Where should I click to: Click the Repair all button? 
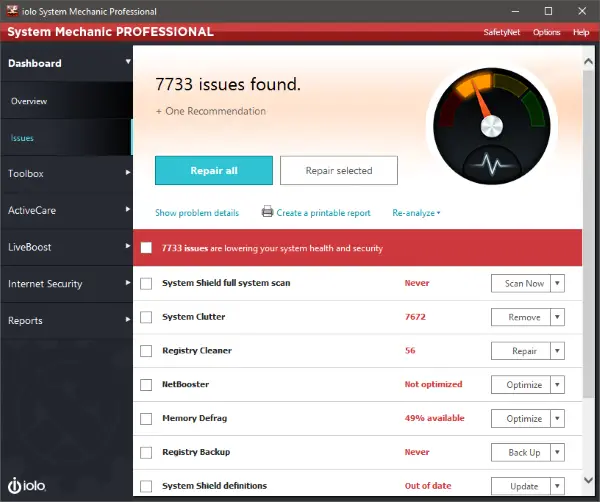214,170
